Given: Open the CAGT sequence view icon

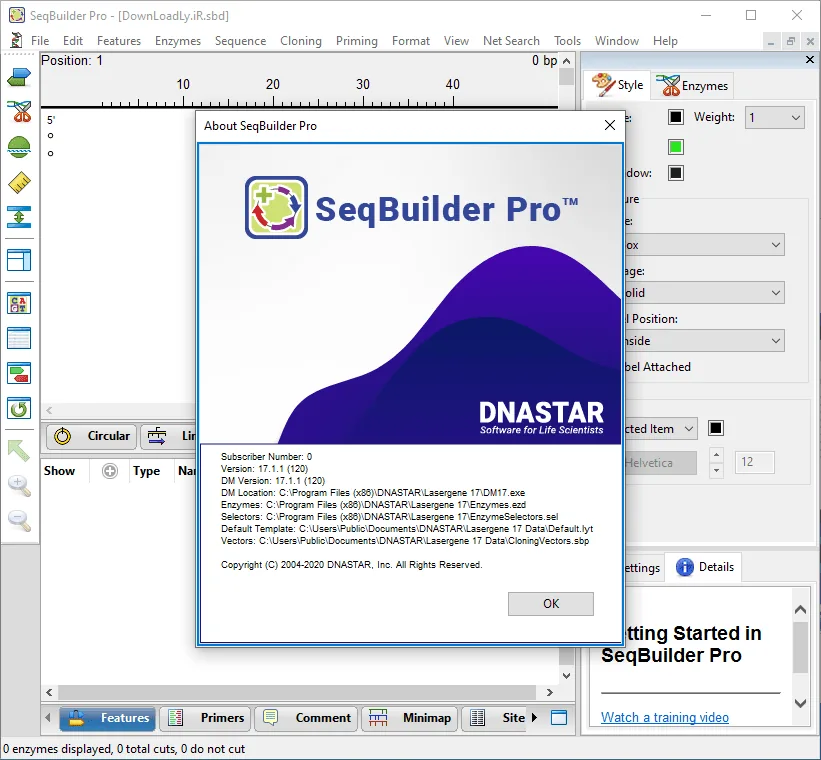Looking at the screenshot, I should [19, 303].
